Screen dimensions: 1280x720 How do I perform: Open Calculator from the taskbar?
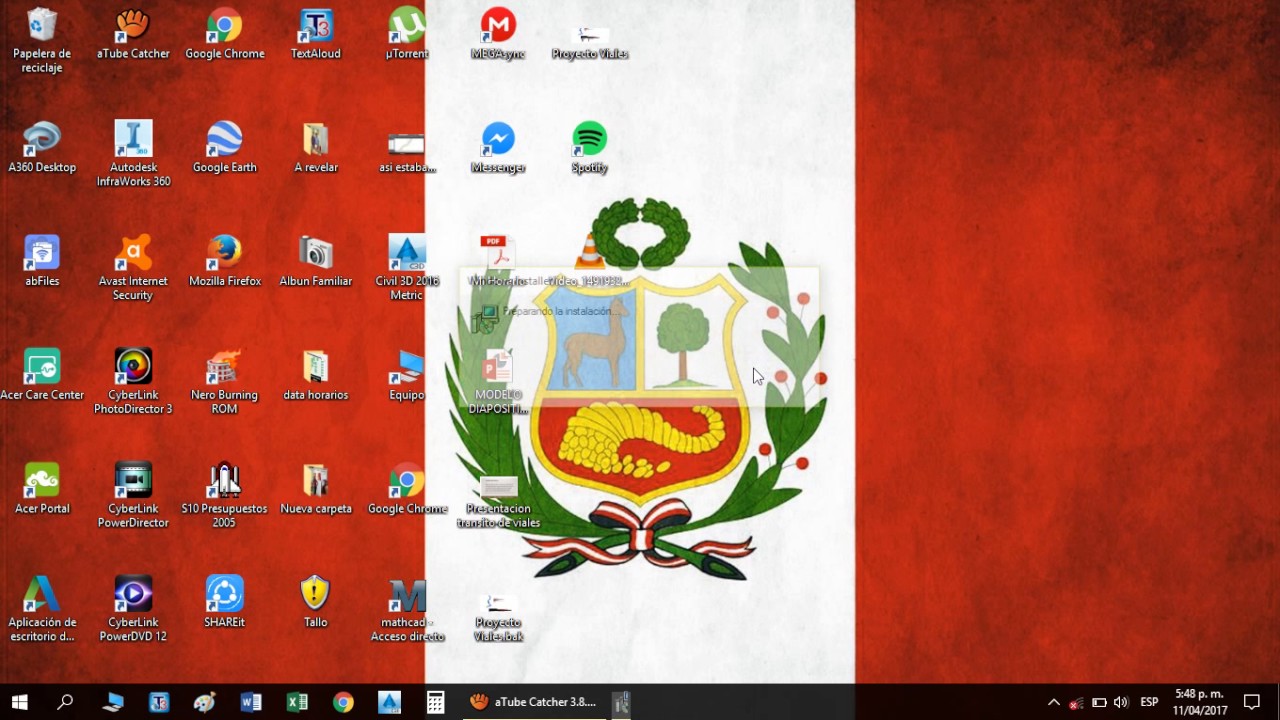(x=435, y=702)
